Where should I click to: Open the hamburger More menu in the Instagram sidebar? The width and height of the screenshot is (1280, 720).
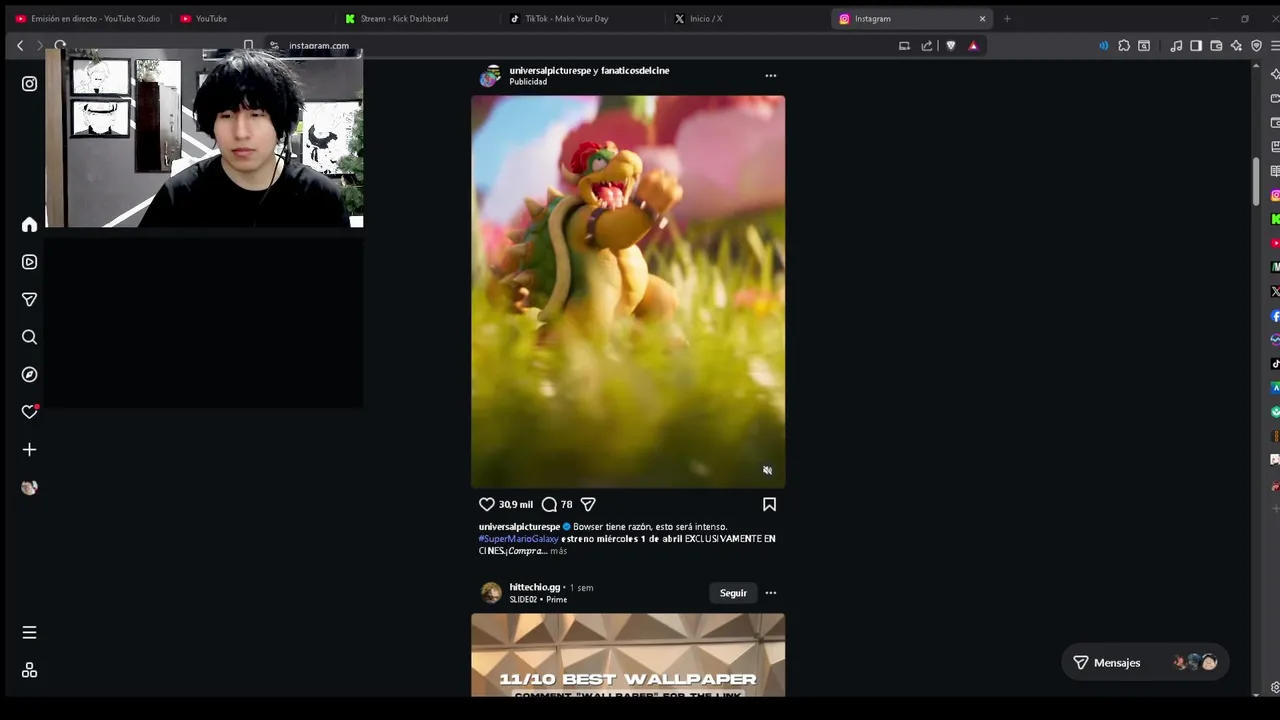point(29,632)
